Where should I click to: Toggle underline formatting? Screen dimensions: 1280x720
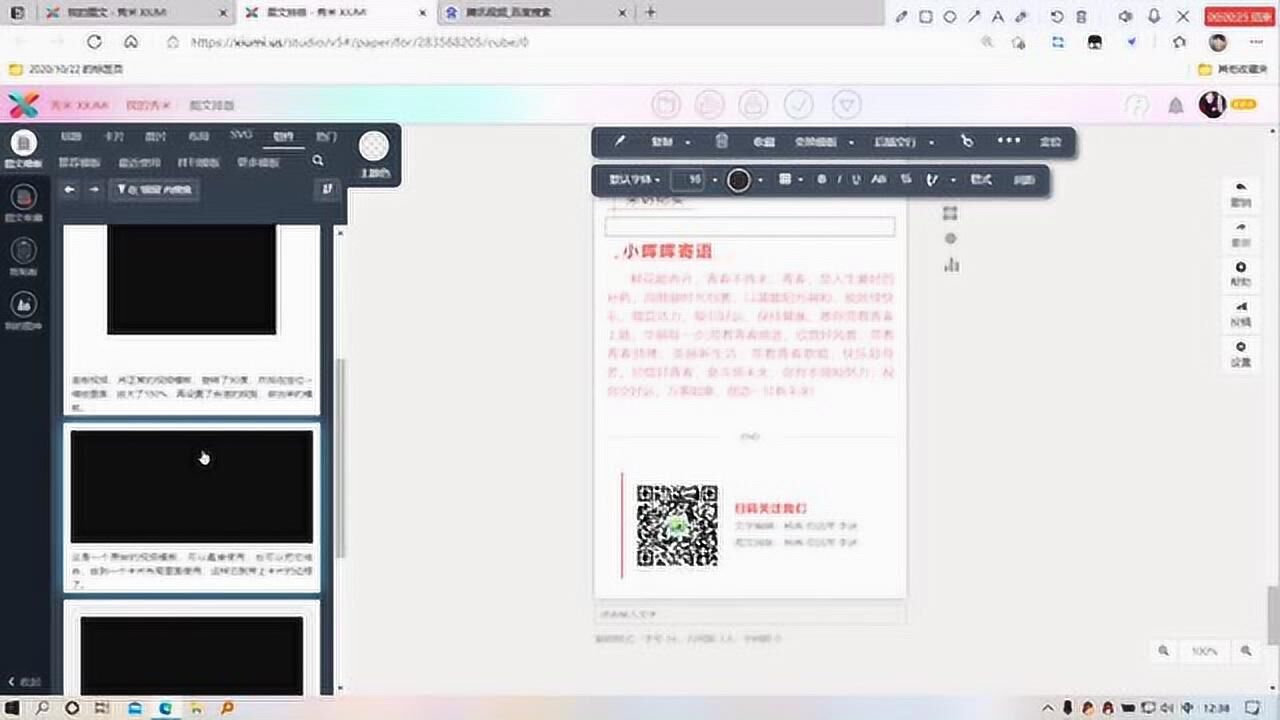856,180
